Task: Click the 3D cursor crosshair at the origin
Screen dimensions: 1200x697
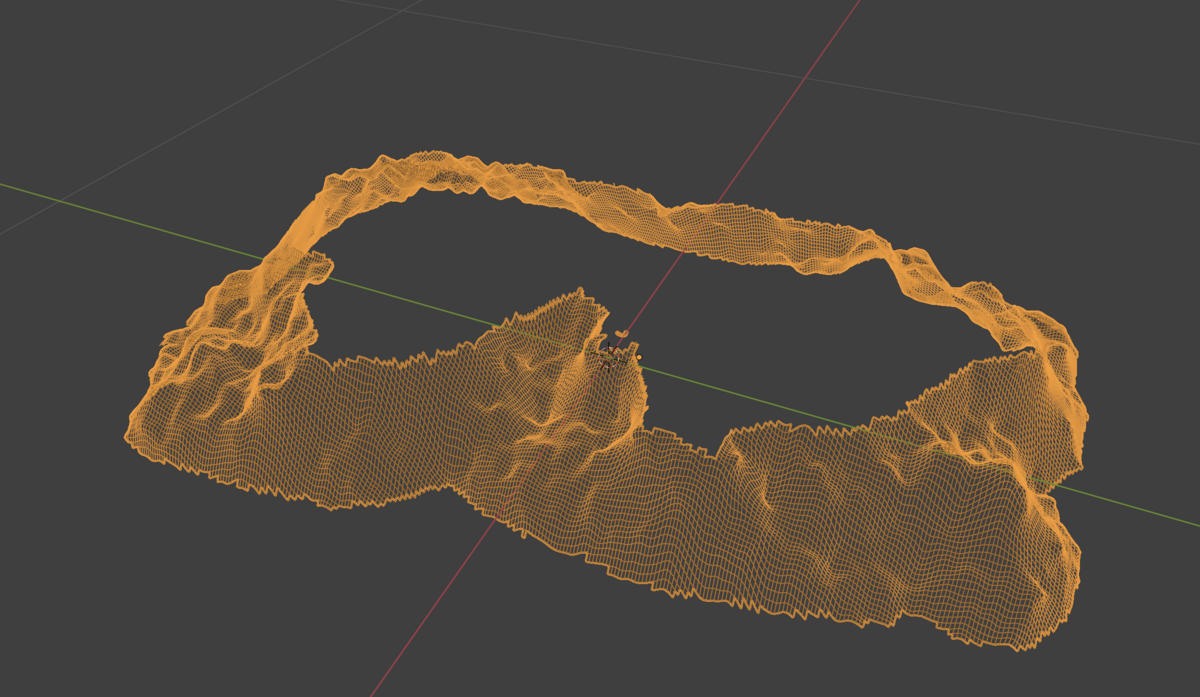Action: pyautogui.click(x=609, y=357)
